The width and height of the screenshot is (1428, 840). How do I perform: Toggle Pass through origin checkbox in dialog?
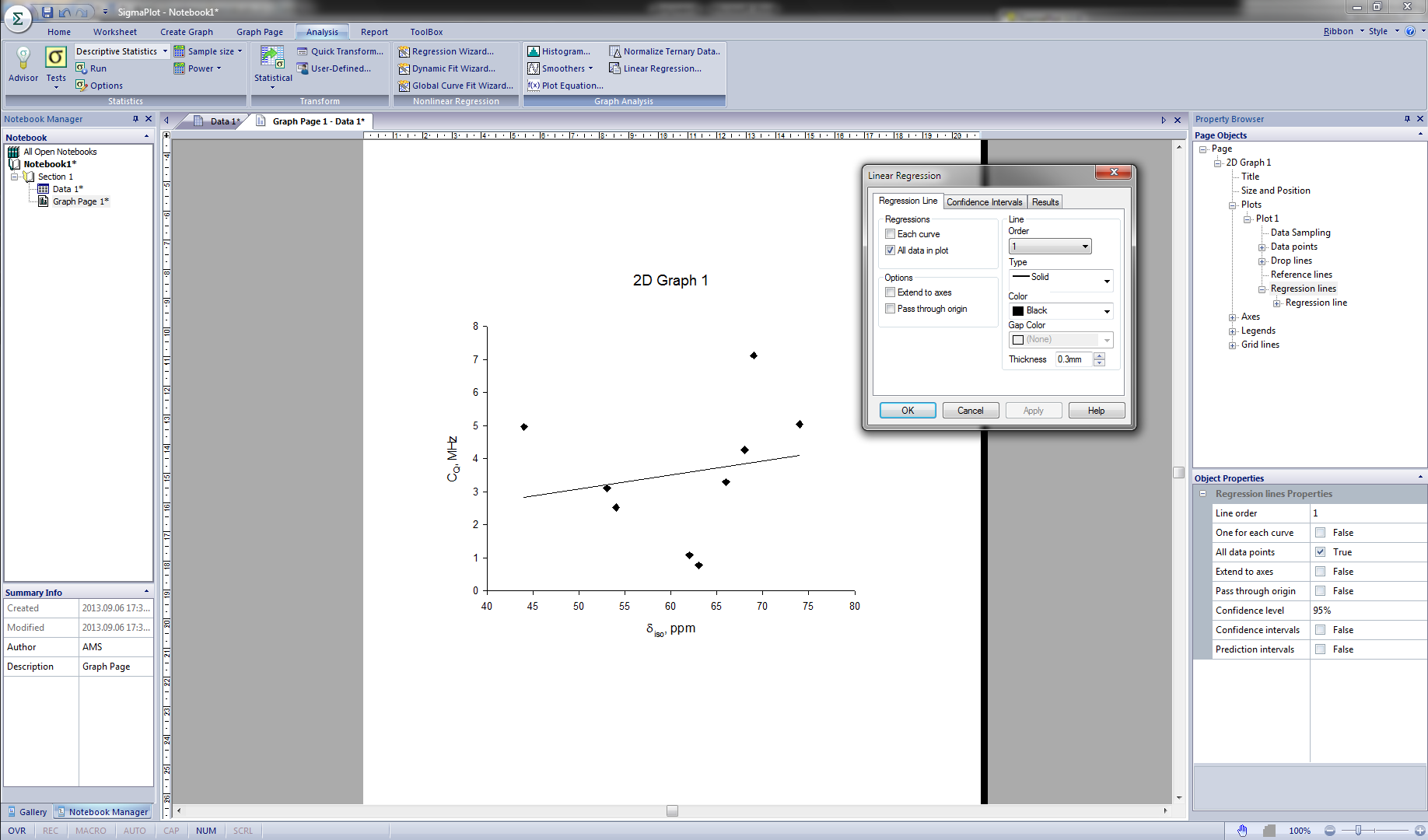891,309
